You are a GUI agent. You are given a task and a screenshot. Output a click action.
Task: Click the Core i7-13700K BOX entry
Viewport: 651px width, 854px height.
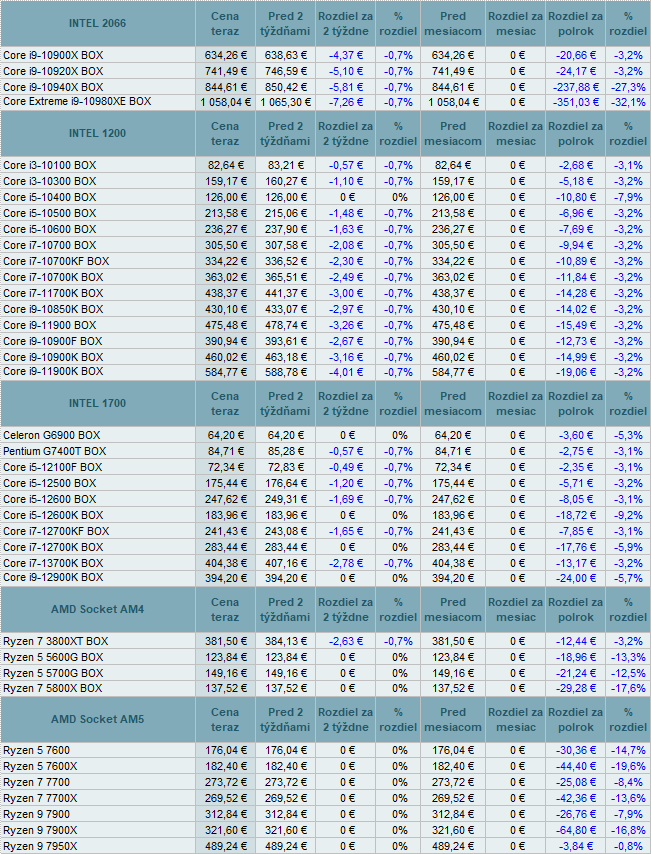(53, 564)
